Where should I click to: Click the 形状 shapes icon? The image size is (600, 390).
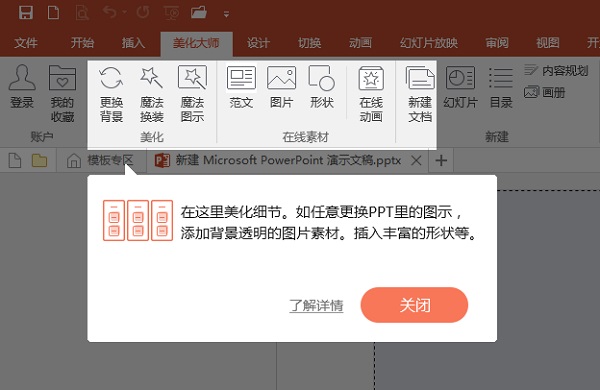click(321, 87)
